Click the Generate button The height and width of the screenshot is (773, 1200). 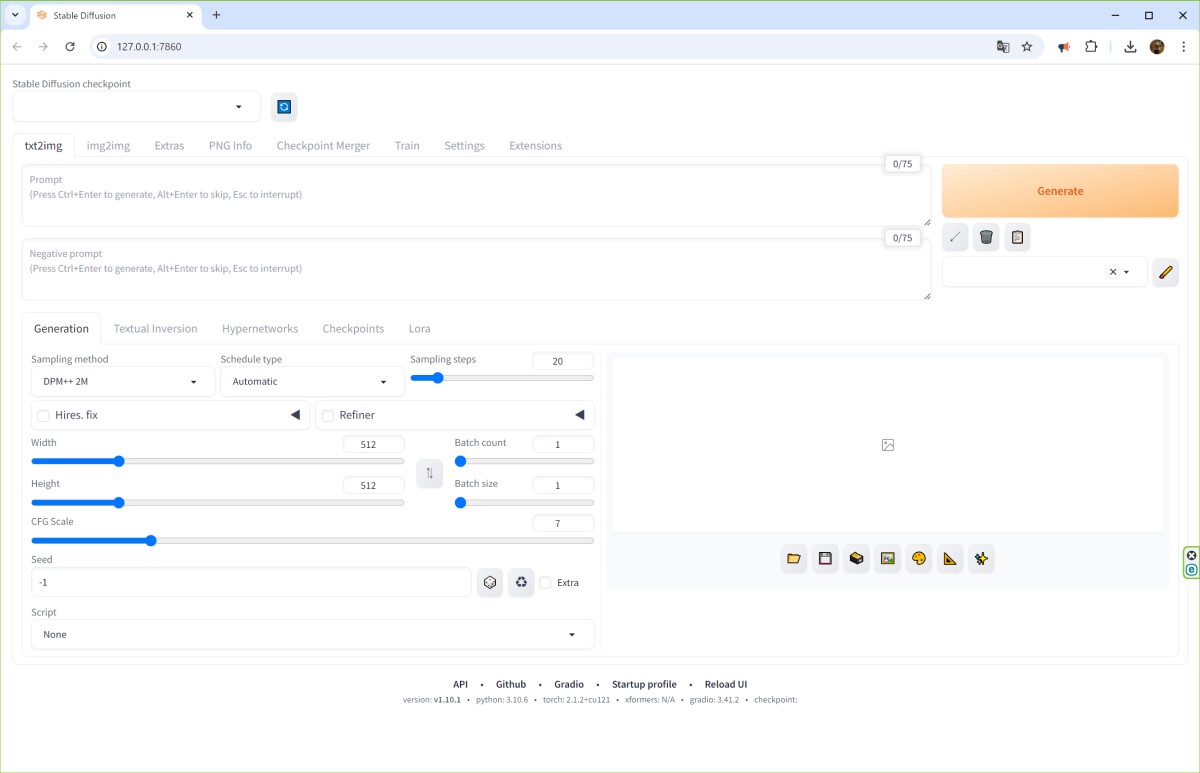pyautogui.click(x=1060, y=191)
